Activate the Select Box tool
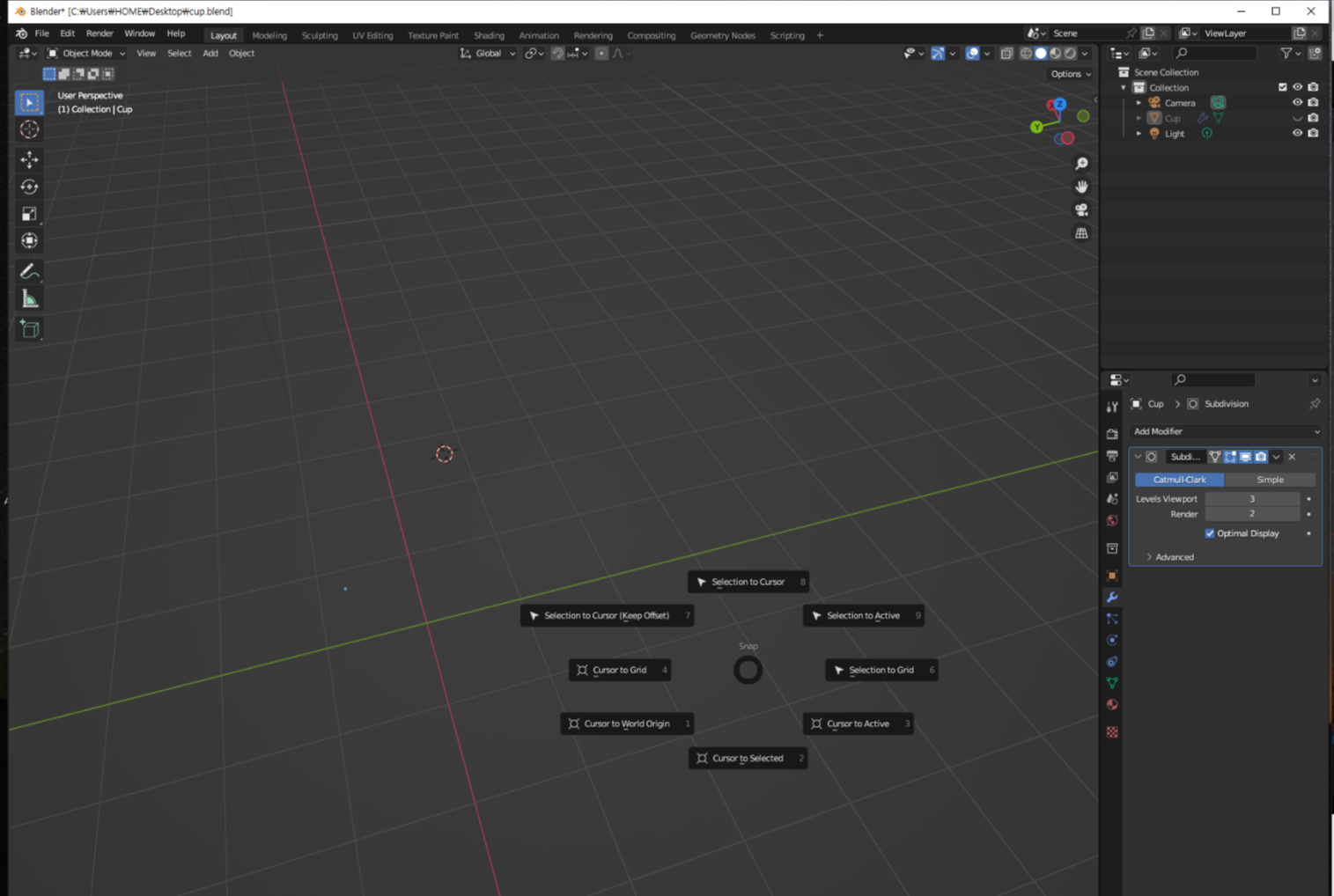1334x896 pixels. pos(29,102)
